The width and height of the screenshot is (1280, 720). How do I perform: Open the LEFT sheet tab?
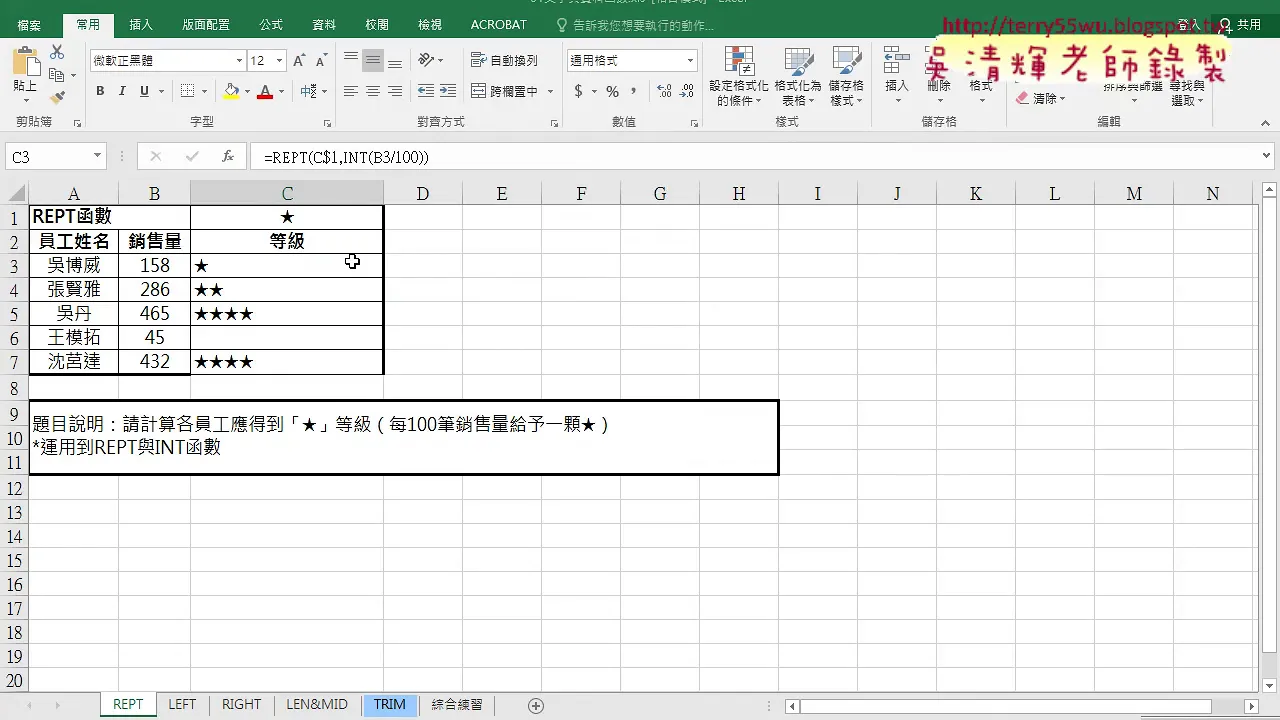182,705
